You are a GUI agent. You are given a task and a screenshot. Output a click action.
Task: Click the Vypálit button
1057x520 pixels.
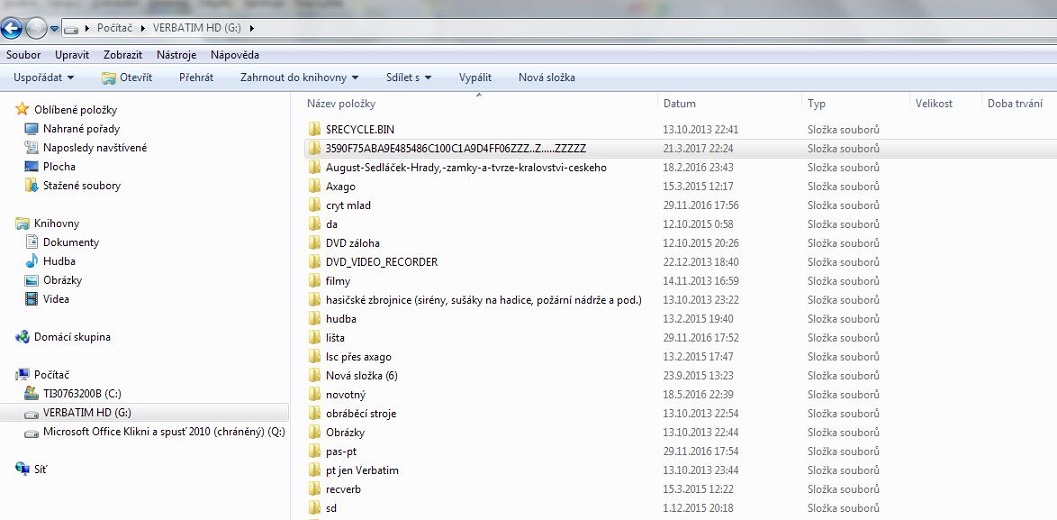click(x=475, y=77)
